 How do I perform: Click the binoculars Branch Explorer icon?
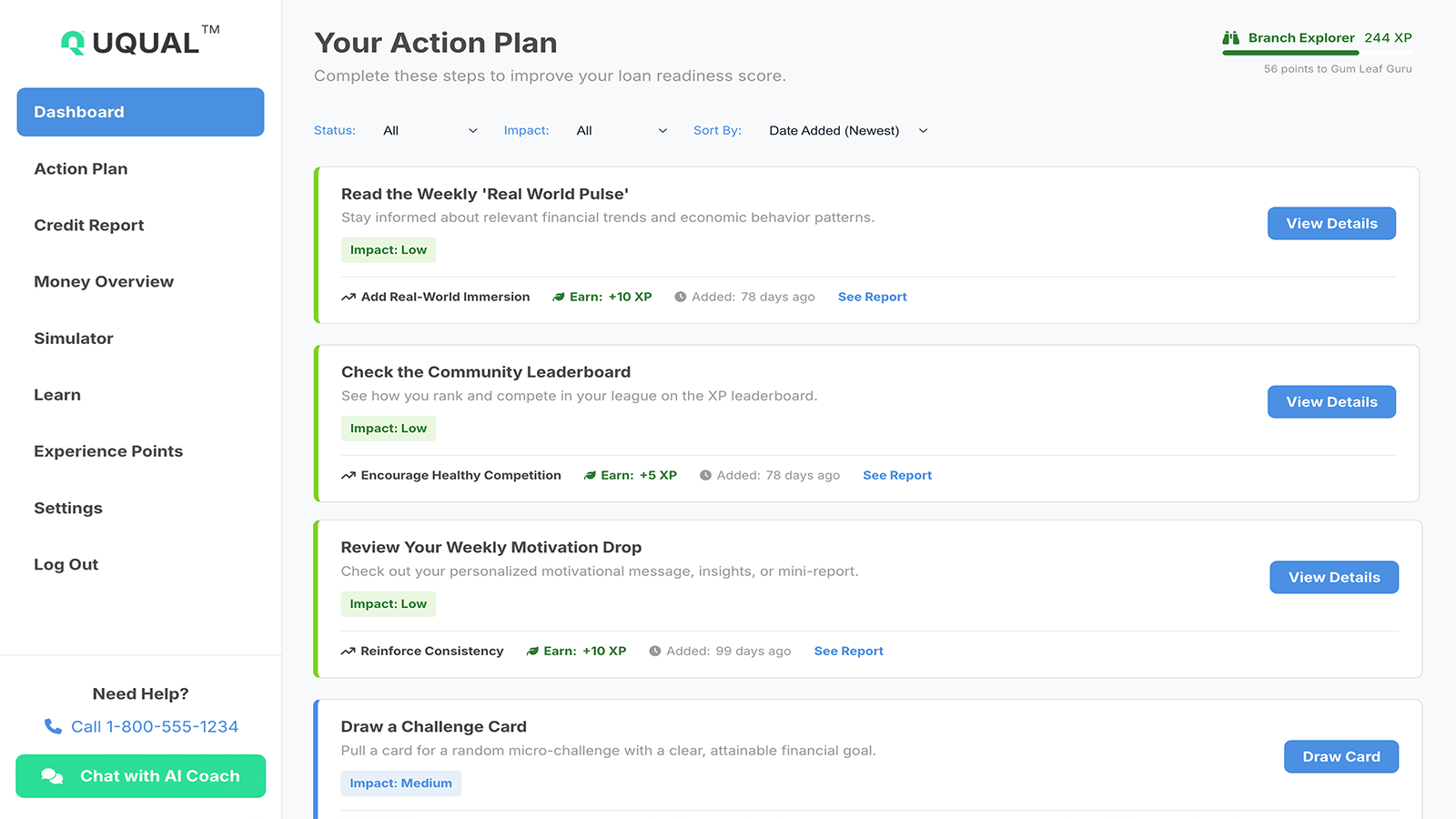click(x=1231, y=38)
